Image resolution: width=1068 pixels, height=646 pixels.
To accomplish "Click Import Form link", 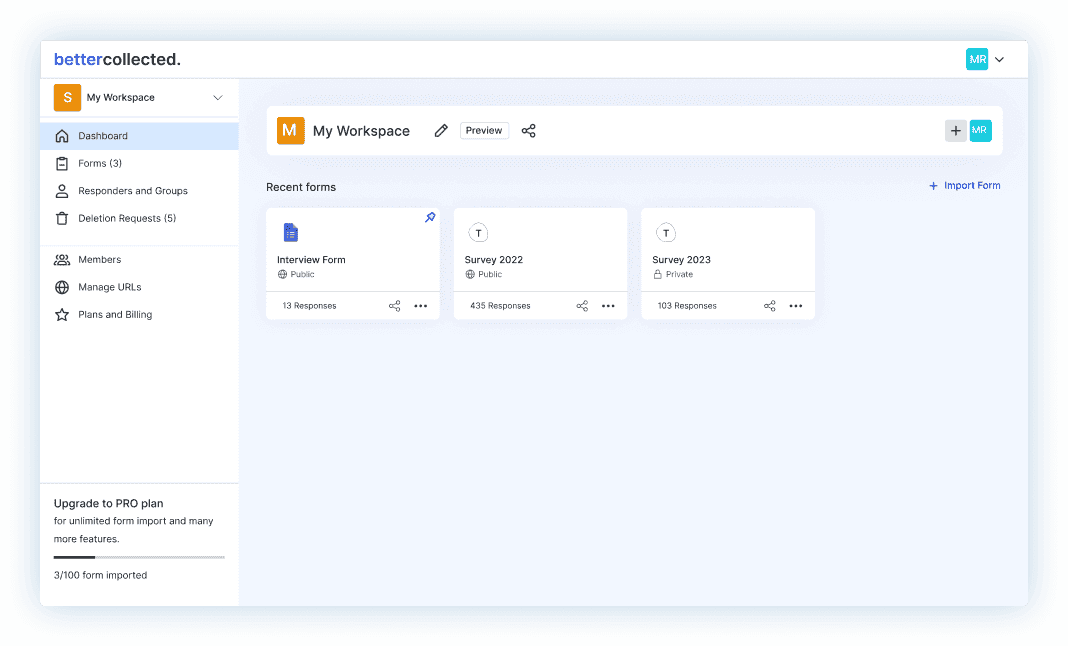I will point(964,185).
